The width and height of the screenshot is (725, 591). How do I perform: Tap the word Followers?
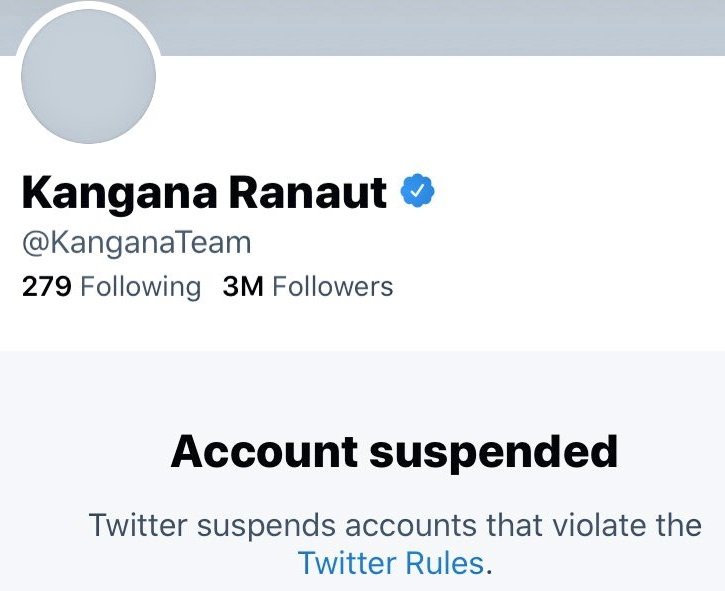(x=333, y=286)
